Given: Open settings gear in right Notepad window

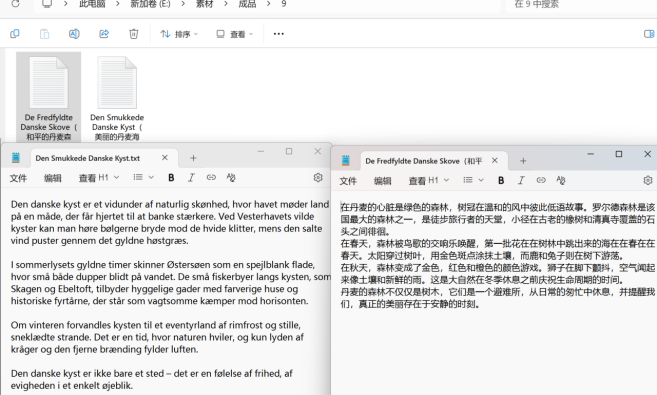Looking at the screenshot, I should [x=648, y=181].
